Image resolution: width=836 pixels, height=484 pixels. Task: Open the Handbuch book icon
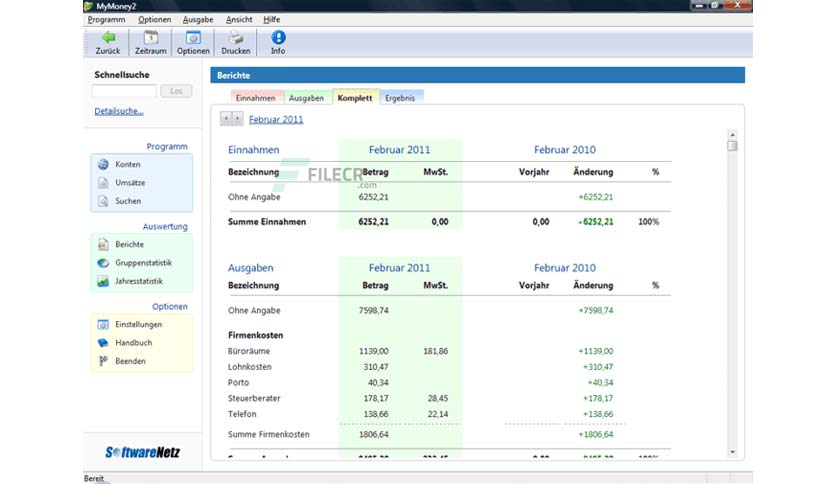pyautogui.click(x=103, y=343)
